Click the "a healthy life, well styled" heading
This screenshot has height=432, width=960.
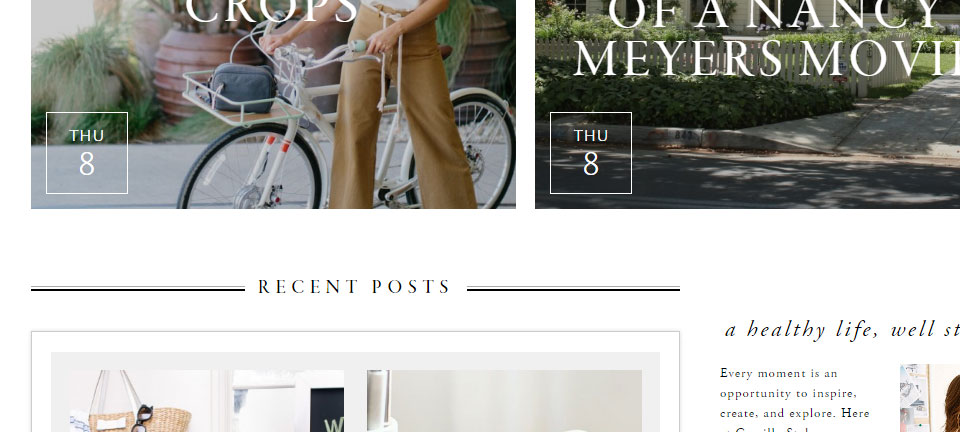click(x=842, y=330)
